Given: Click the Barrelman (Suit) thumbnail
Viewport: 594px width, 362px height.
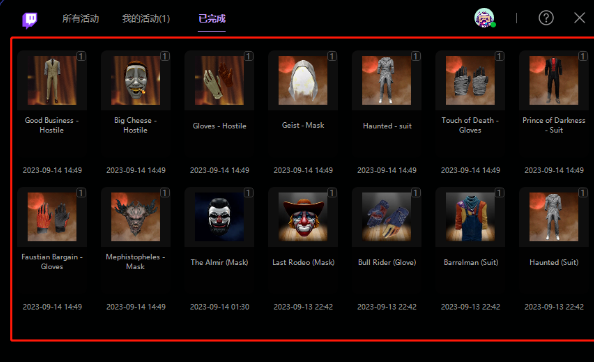Looking at the screenshot, I should (470, 217).
